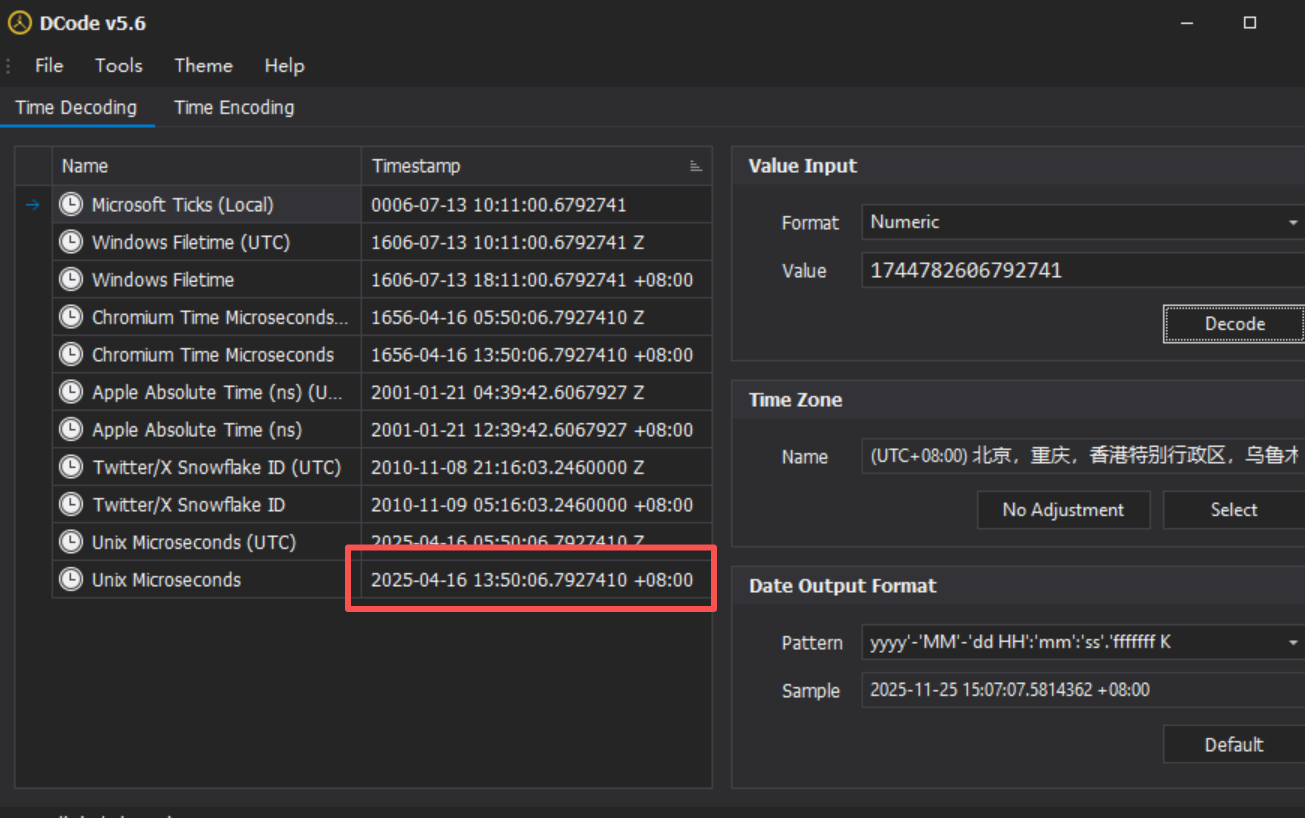The image size is (1305, 818).
Task: Click timestamp 1606-07-13 10:11:00.6792741 Z
Action: coord(508,243)
